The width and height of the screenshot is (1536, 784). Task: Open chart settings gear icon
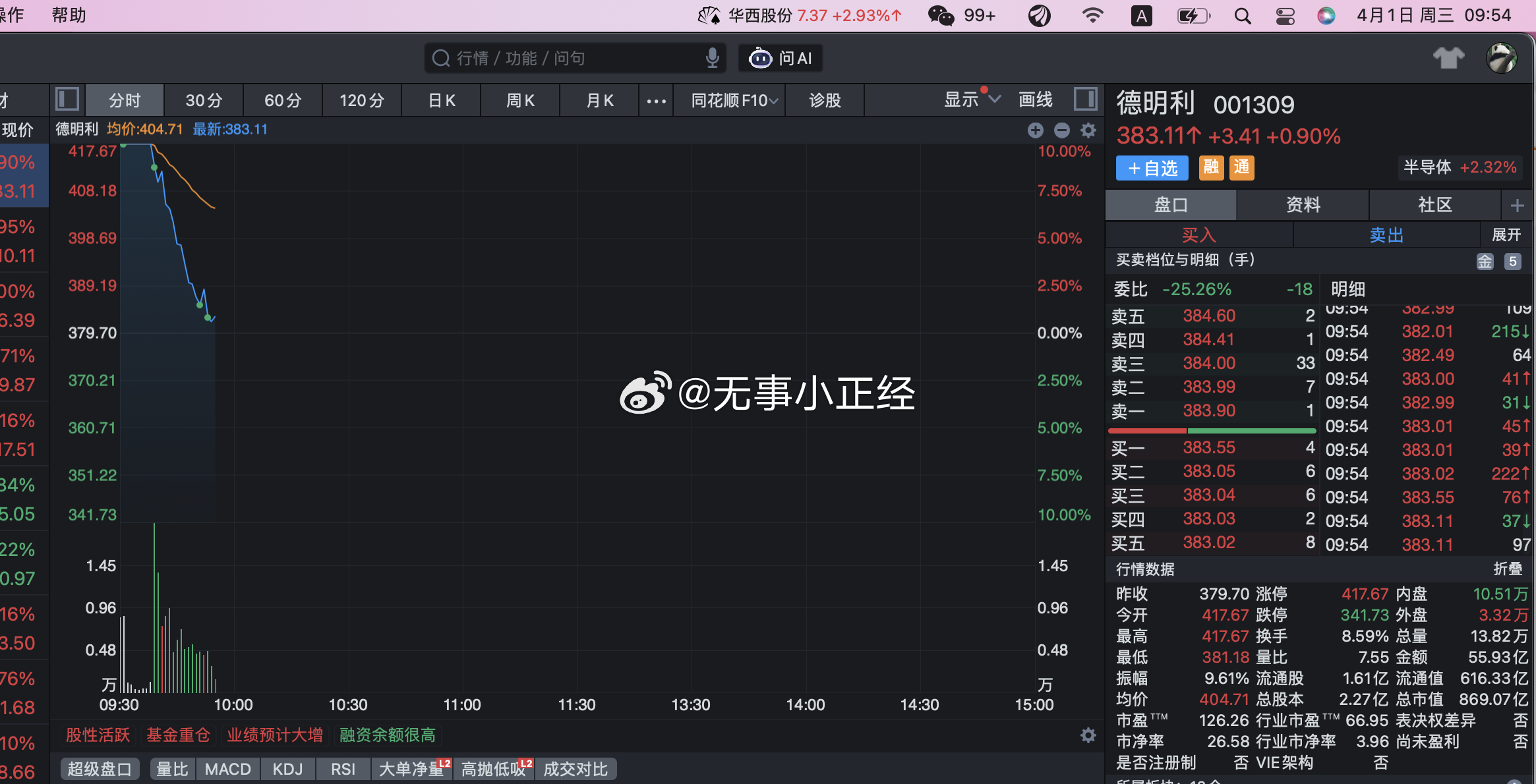point(1088,130)
